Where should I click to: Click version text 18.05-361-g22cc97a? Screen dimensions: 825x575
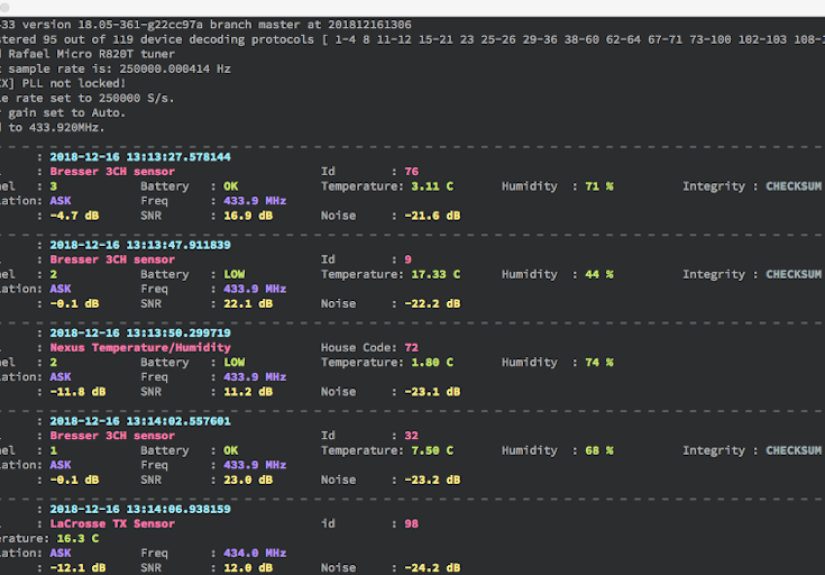[x=140, y=24]
